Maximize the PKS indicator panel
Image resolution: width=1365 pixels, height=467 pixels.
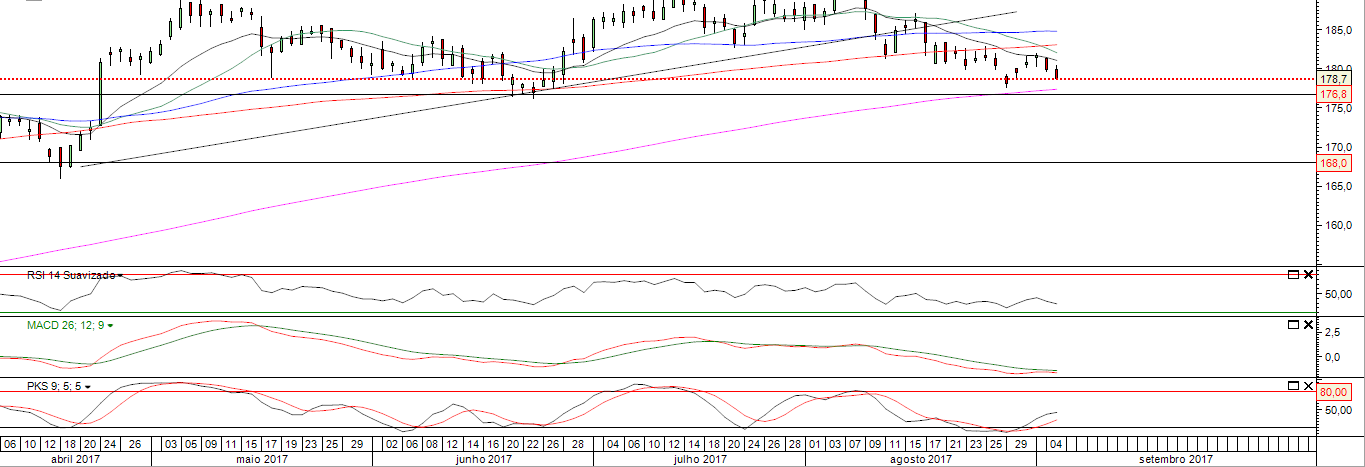pyautogui.click(x=1292, y=385)
